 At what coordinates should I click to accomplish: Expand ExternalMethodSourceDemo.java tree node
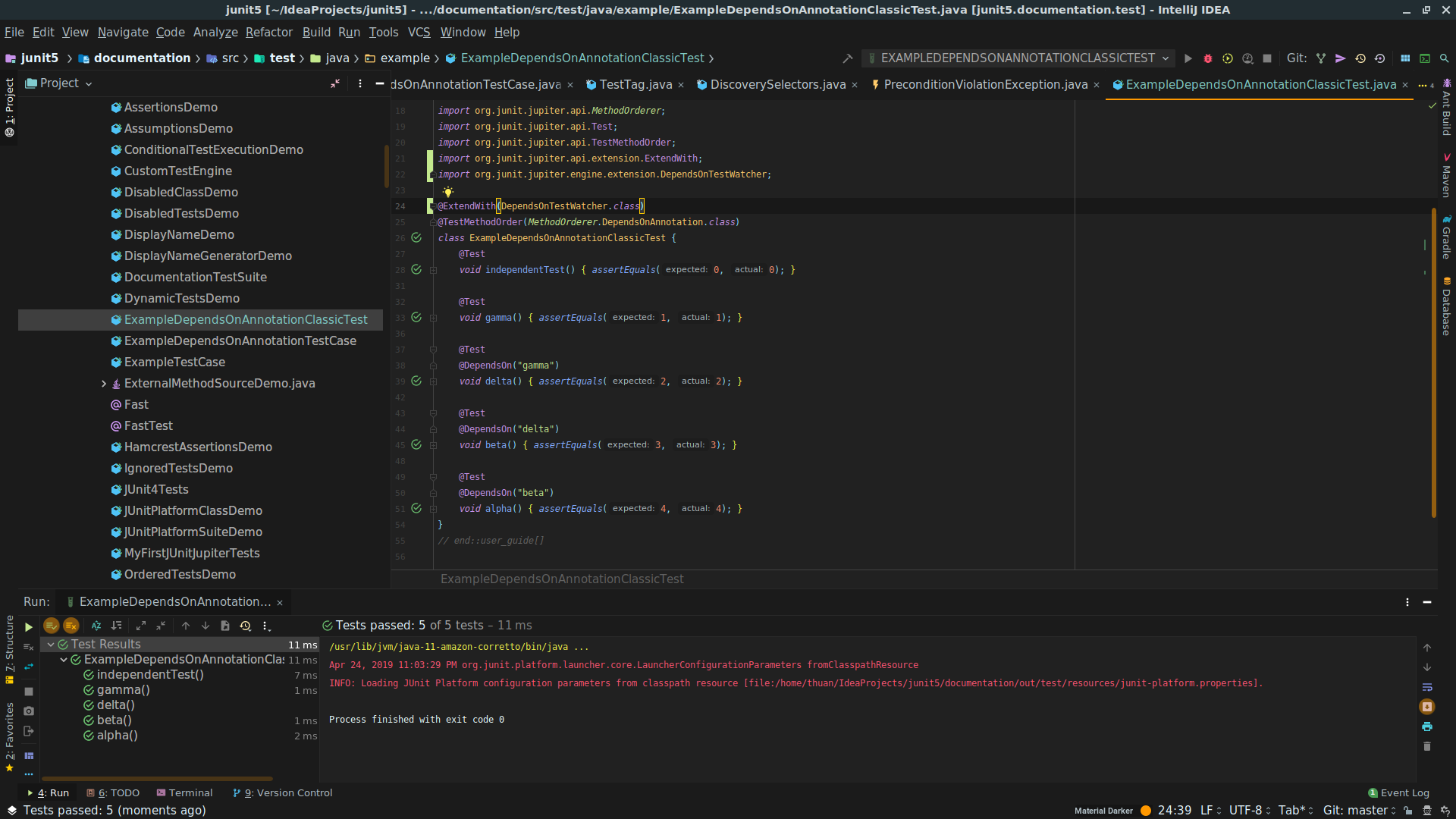point(104,384)
